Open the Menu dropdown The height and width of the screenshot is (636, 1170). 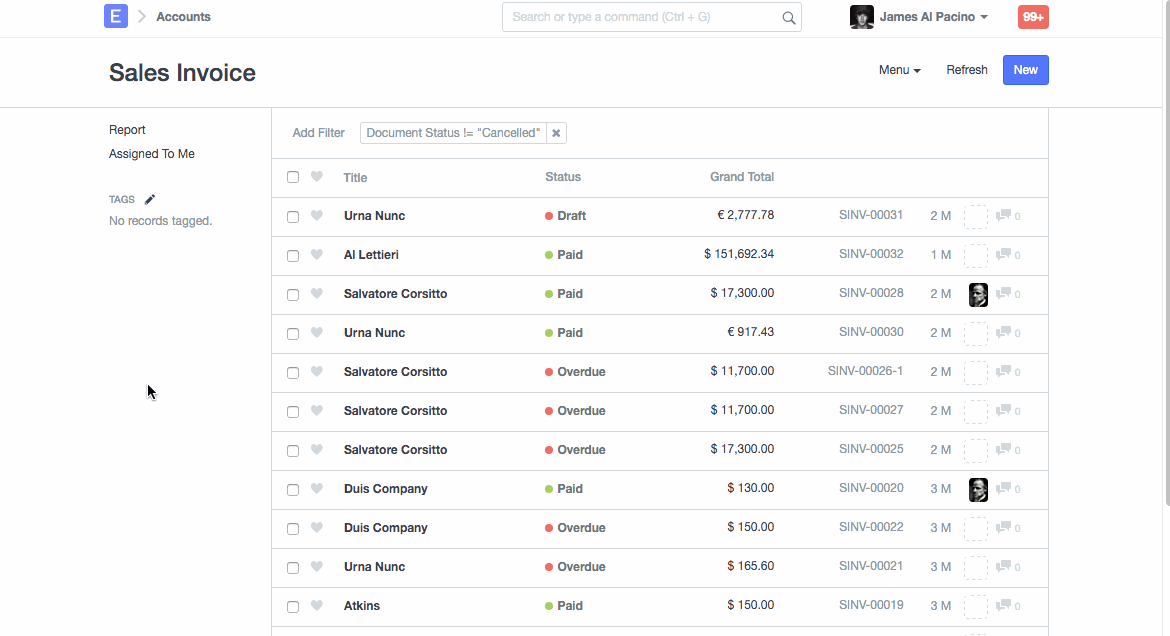[899, 70]
